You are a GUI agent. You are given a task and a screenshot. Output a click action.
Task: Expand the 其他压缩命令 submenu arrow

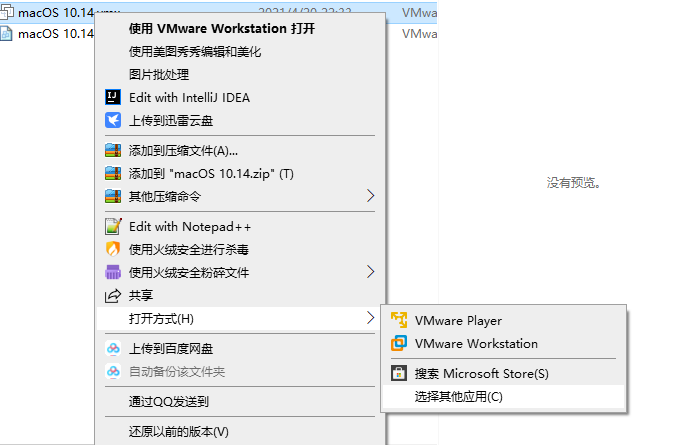(x=370, y=195)
